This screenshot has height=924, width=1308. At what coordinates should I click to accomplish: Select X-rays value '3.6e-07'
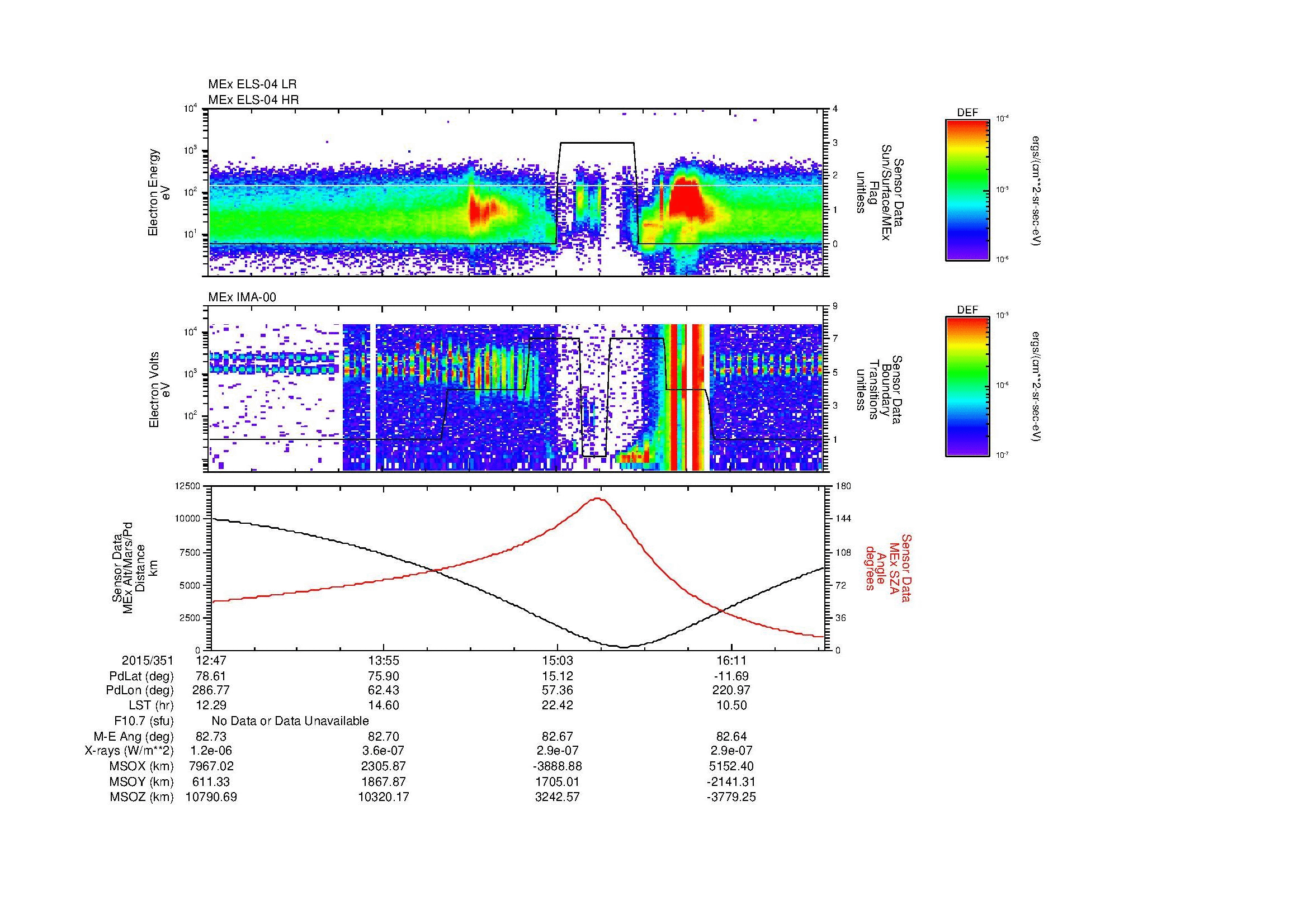click(x=384, y=751)
